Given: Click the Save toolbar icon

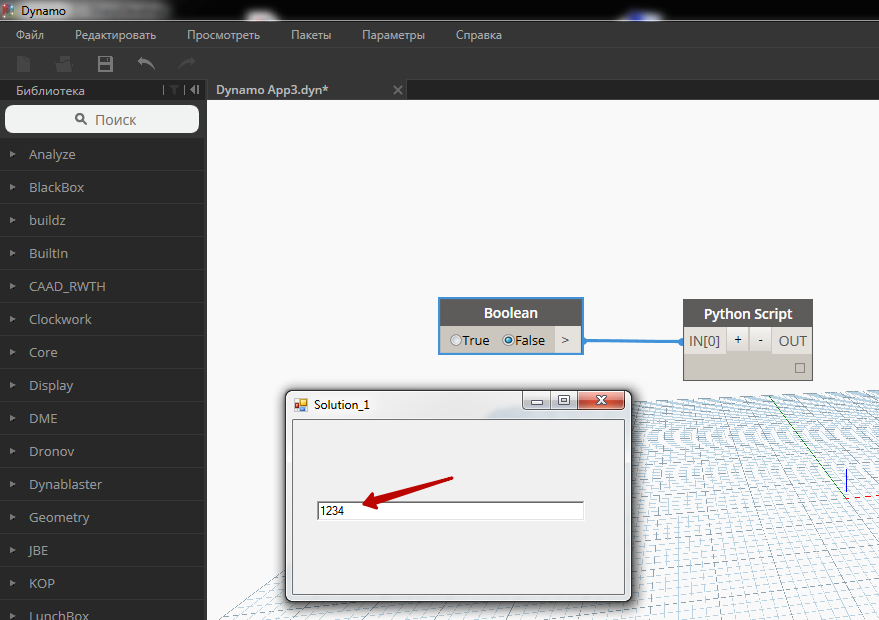Looking at the screenshot, I should 105,64.
